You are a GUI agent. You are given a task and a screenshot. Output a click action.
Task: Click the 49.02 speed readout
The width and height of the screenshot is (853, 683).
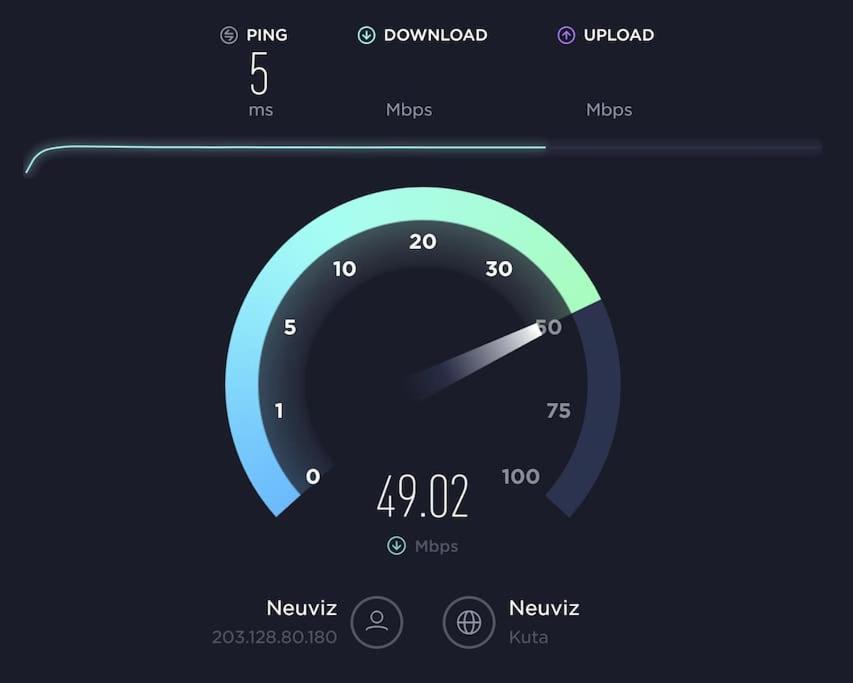(x=422, y=495)
